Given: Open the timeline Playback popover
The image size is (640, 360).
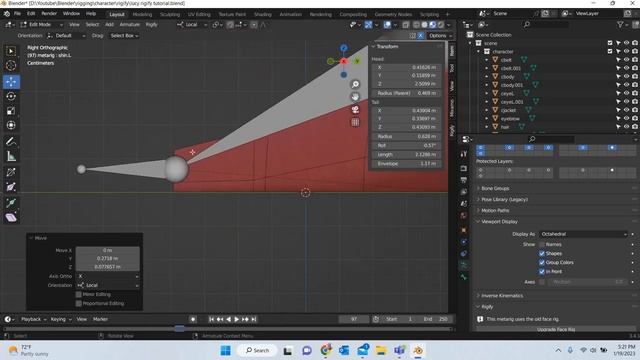Looking at the screenshot, I should (33, 319).
